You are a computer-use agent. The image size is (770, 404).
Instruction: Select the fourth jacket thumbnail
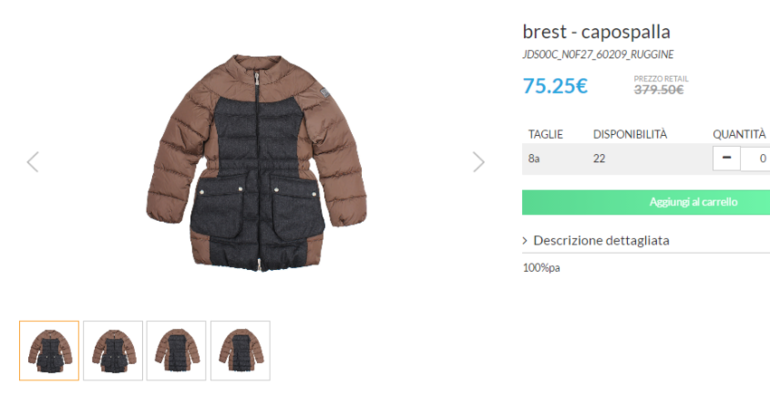pos(240,350)
